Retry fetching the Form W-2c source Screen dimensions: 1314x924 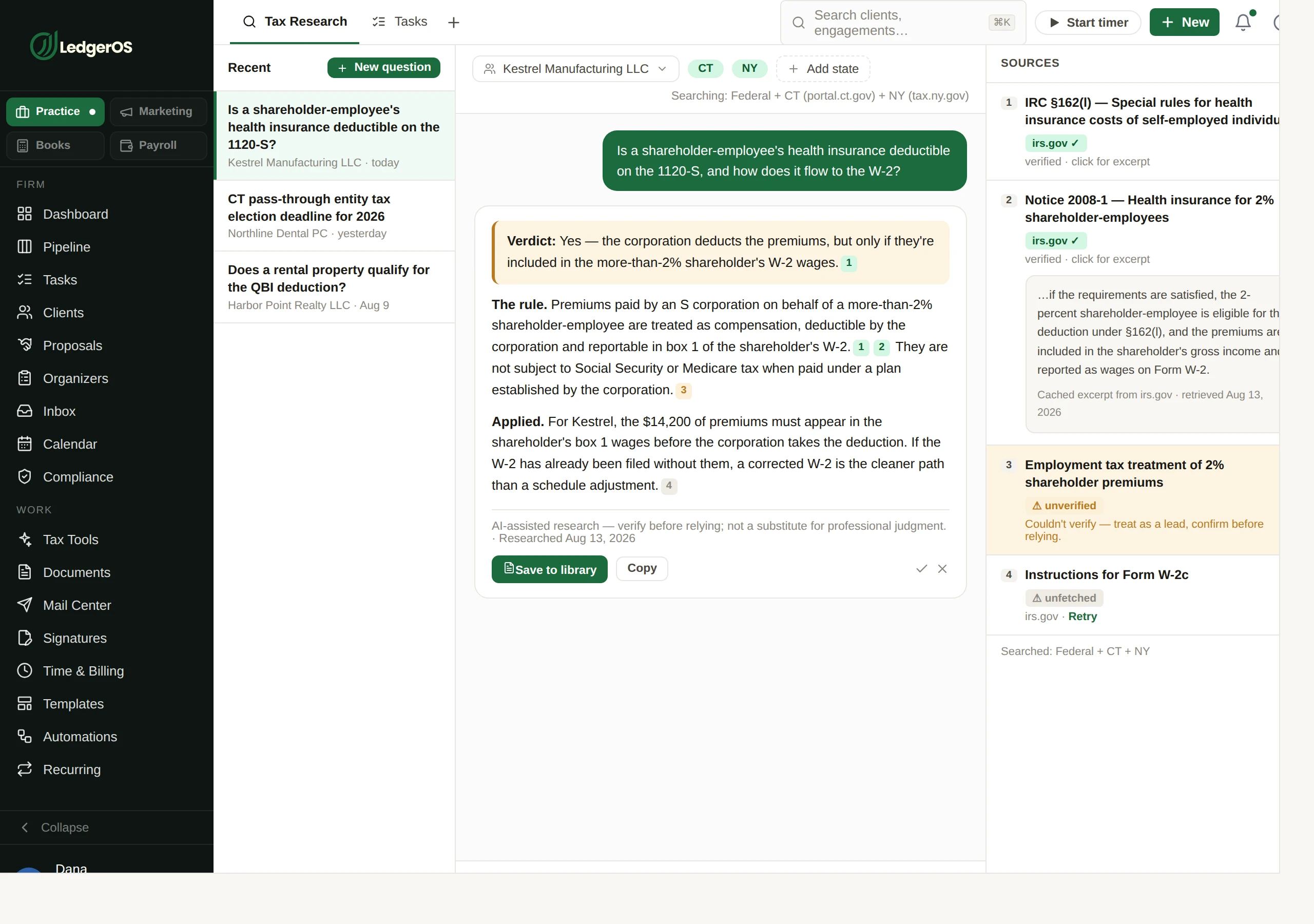(1082, 616)
